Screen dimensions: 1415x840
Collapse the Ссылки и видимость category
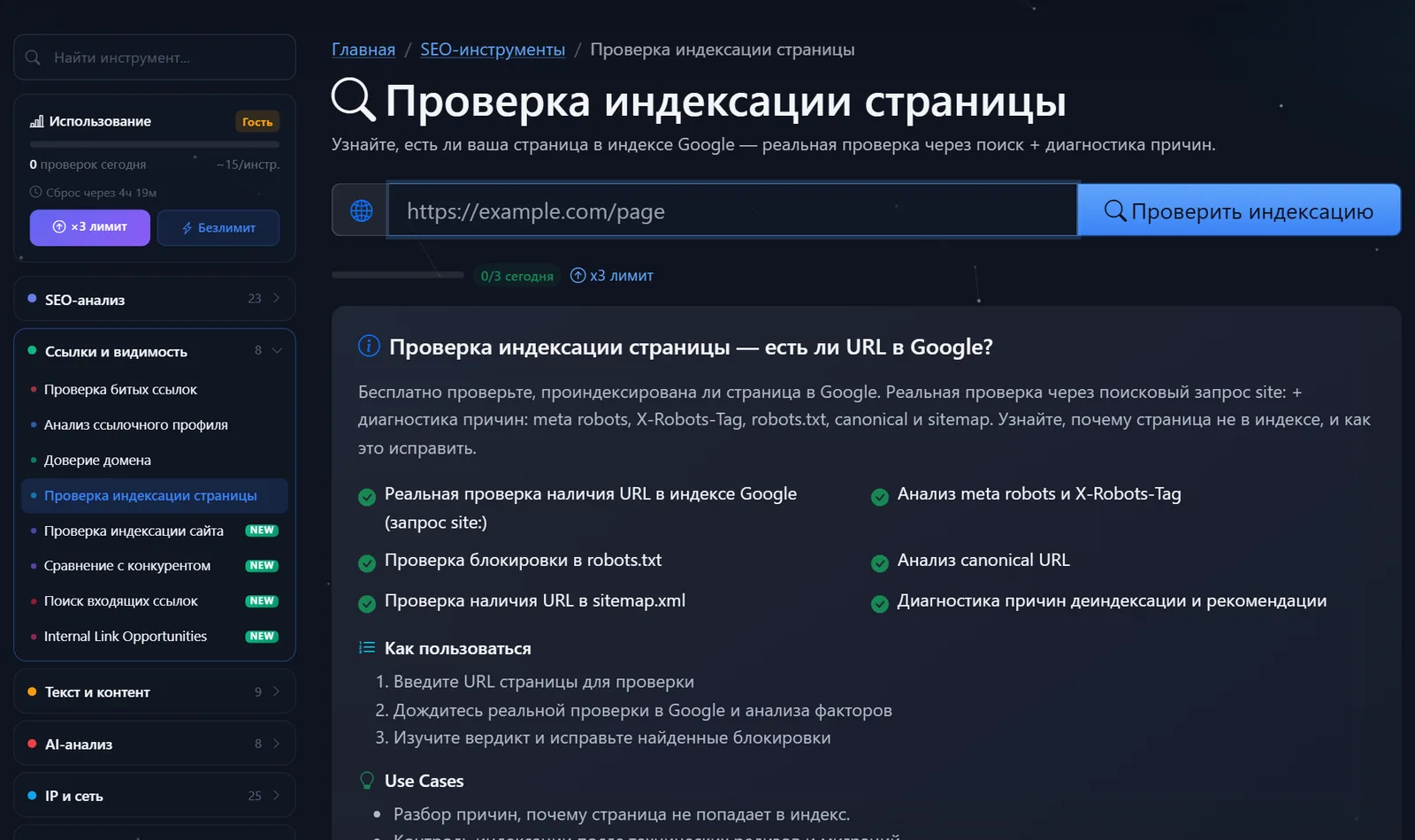pos(155,351)
